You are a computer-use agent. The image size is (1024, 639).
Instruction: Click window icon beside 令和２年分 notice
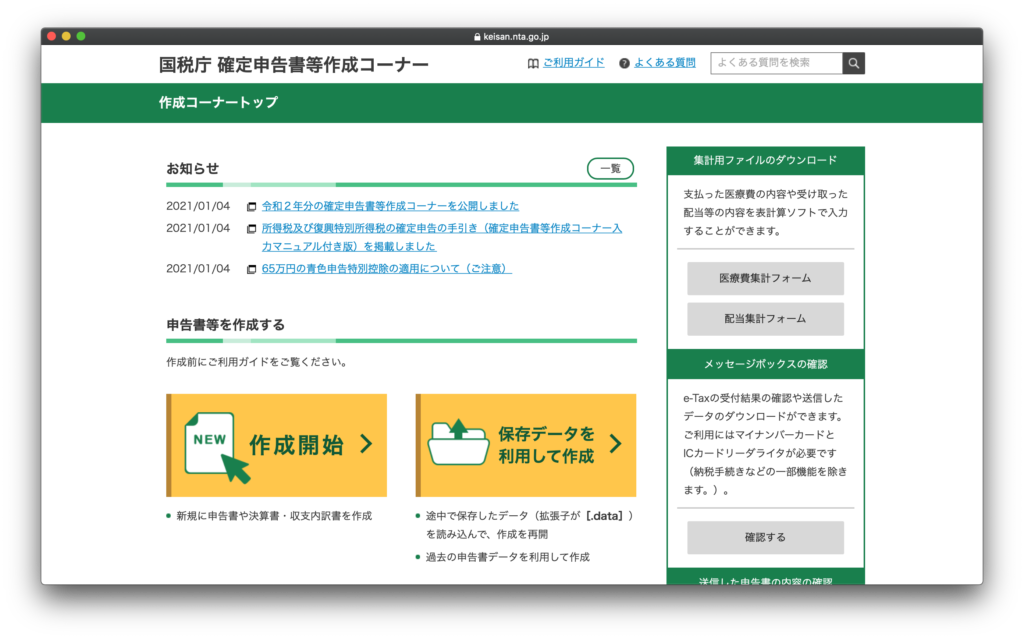coord(251,206)
